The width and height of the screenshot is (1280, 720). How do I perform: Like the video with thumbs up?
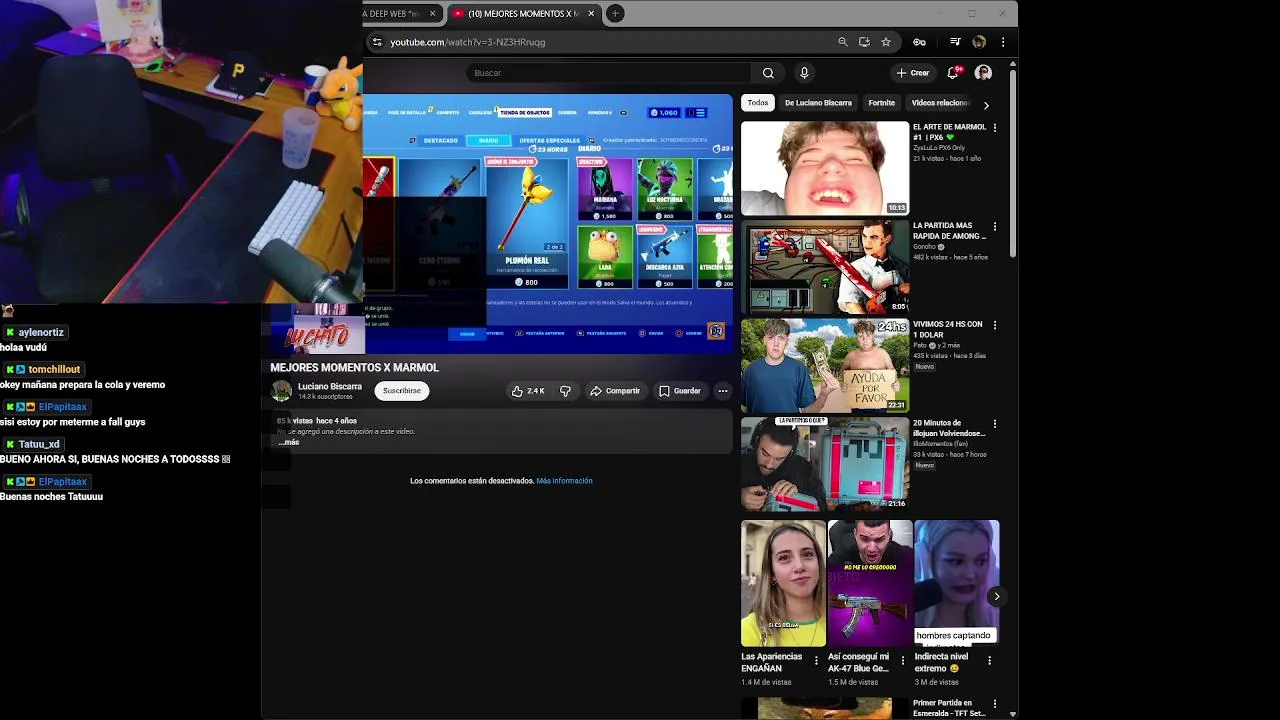[x=528, y=391]
